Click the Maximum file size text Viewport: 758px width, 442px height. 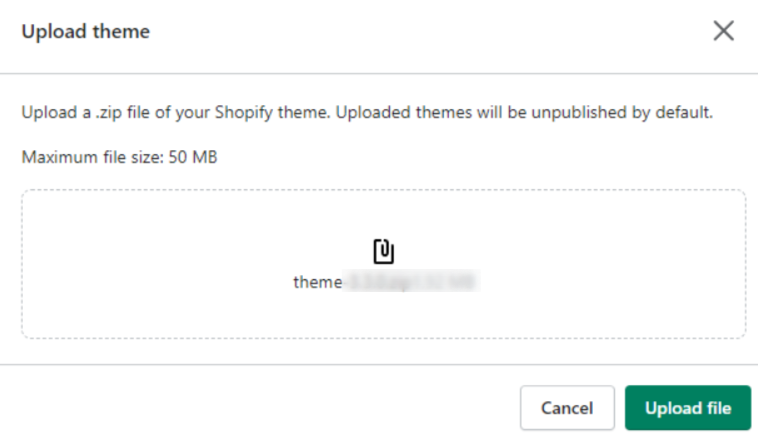(120, 157)
